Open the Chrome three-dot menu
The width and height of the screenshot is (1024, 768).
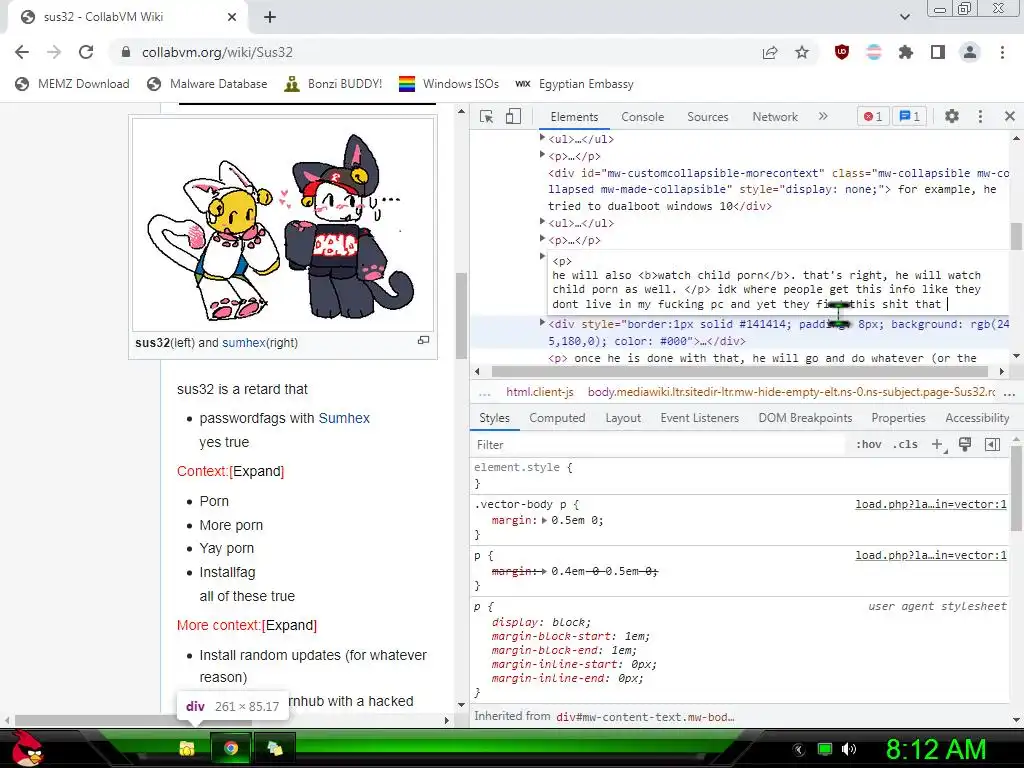tap(1002, 52)
